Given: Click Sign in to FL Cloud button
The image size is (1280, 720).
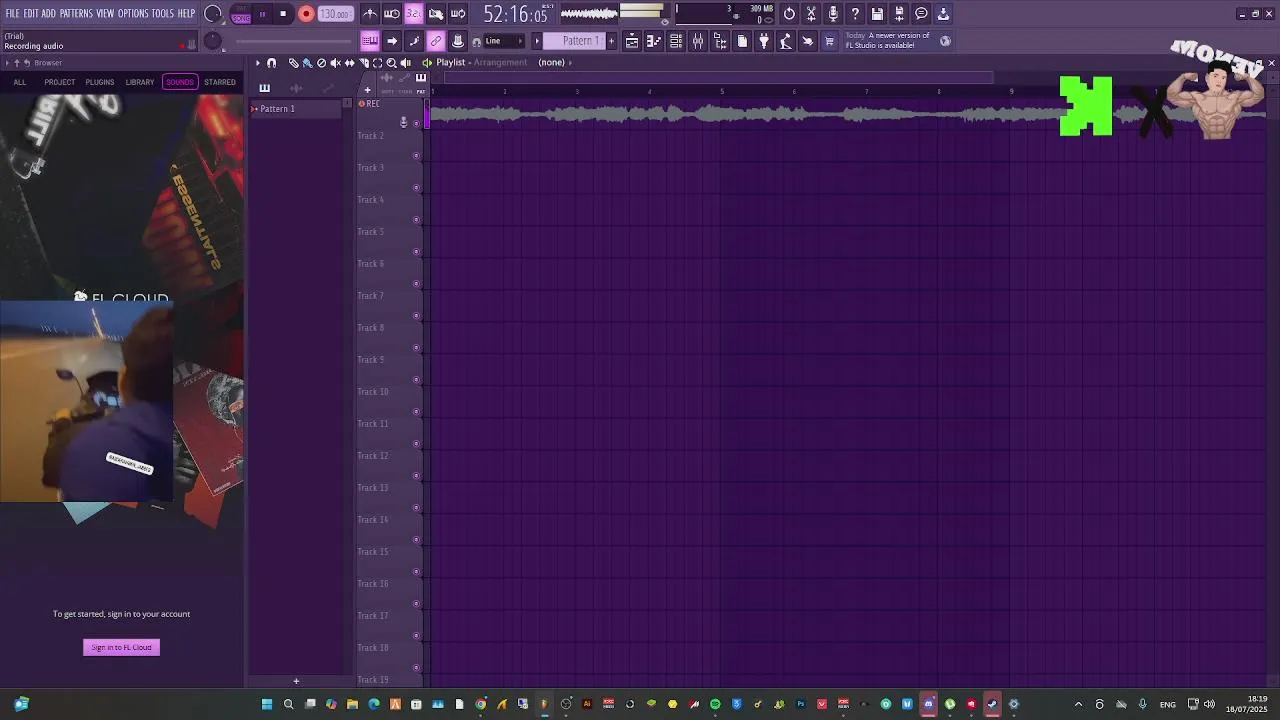Looking at the screenshot, I should pos(121,647).
